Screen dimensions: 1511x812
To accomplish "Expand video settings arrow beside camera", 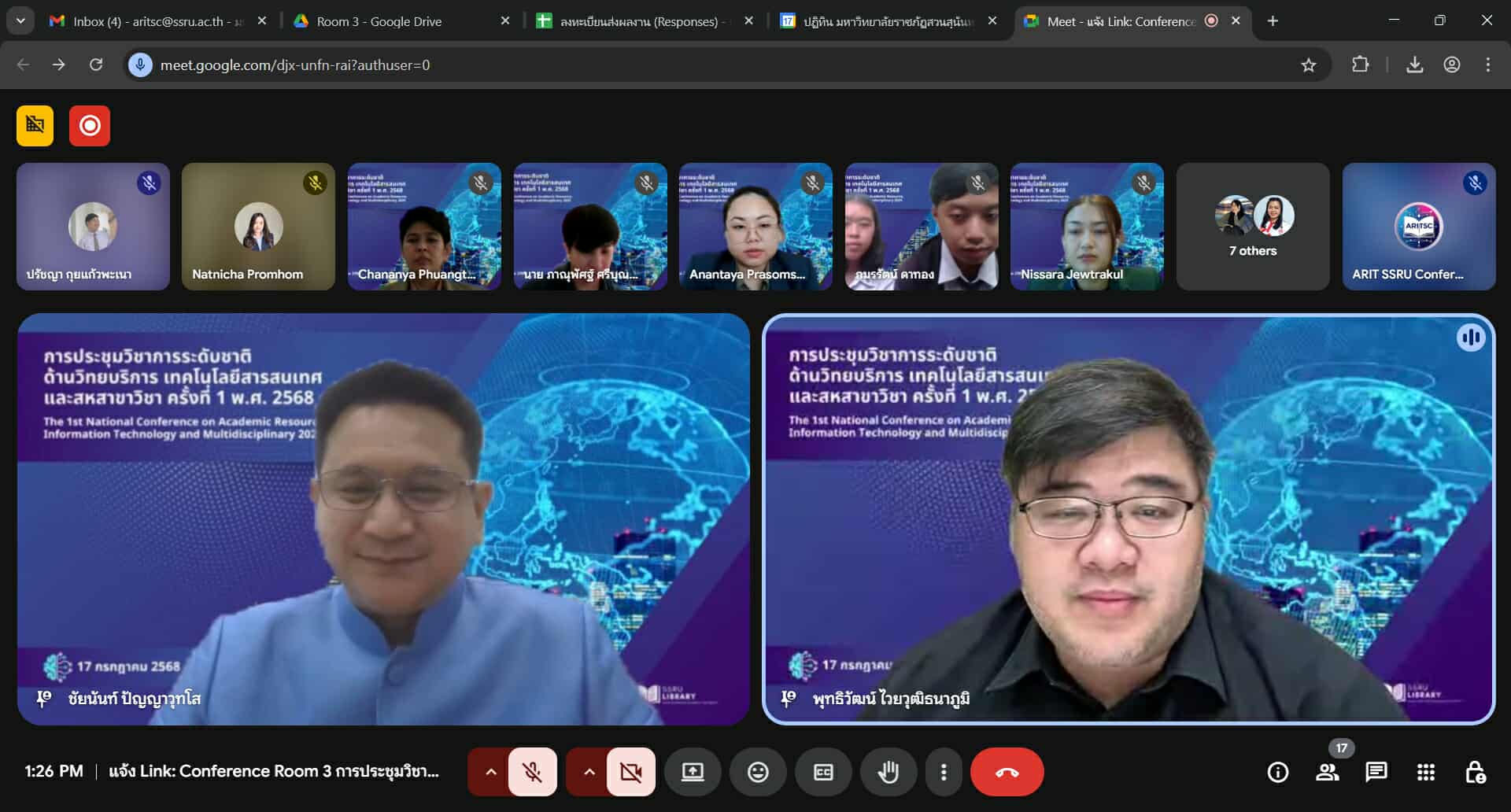I will tap(589, 772).
